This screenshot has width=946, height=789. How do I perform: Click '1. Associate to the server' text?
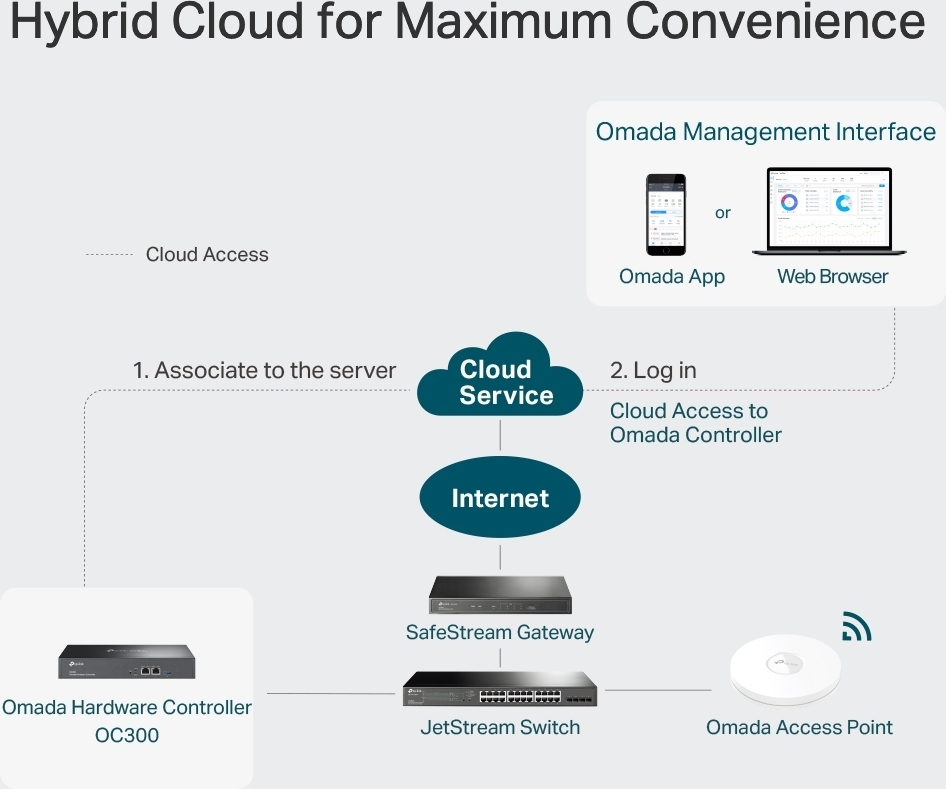pos(264,370)
